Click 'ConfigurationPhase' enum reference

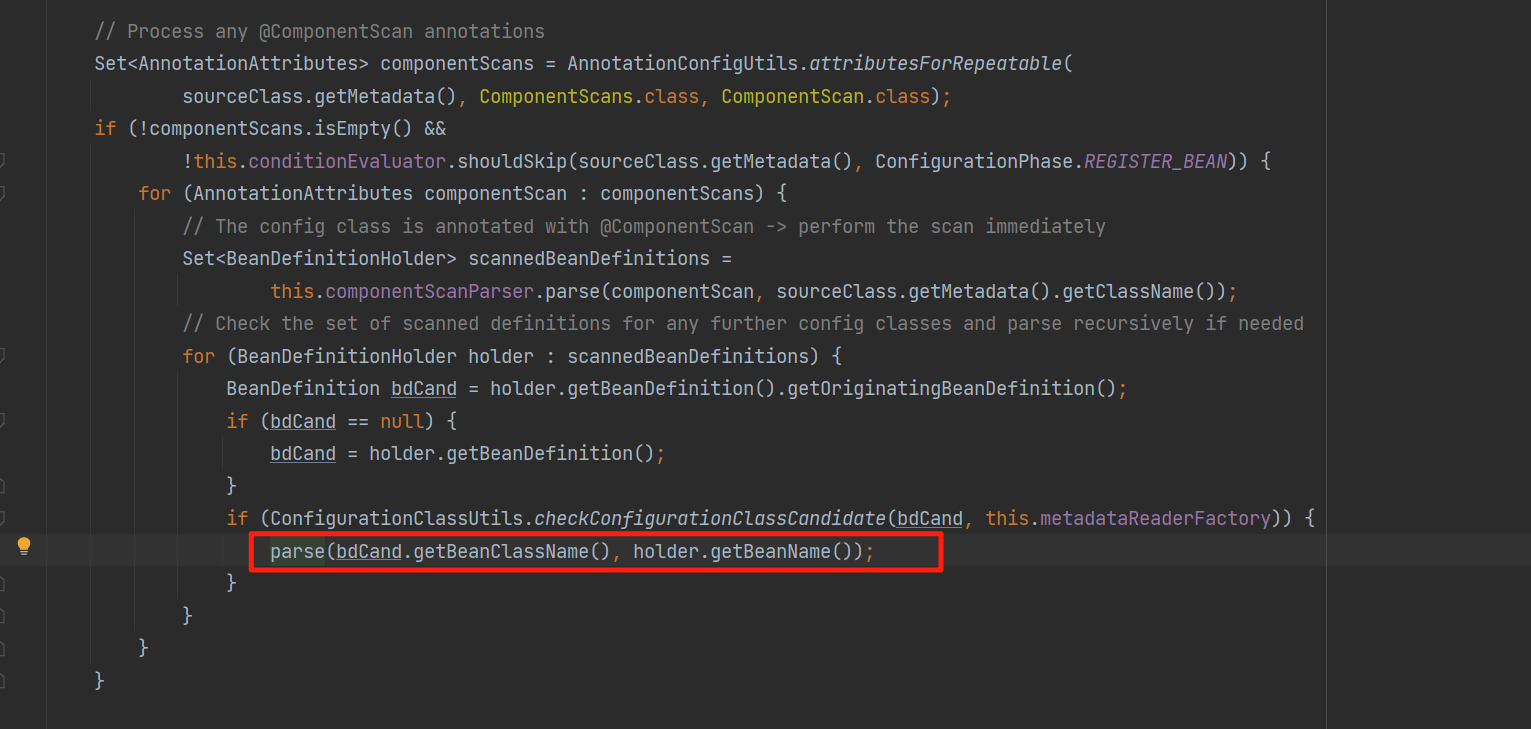pos(974,161)
